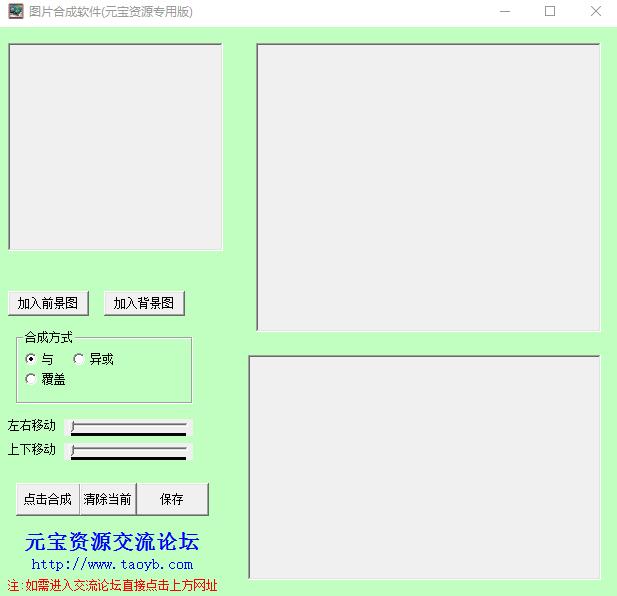
Task: Choose the 异或 radio option
Action: (x=80, y=359)
